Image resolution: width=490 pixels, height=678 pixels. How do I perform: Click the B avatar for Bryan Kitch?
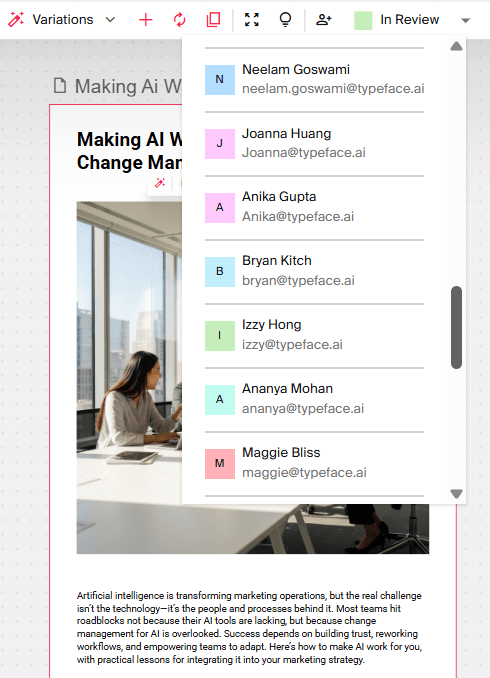220,272
